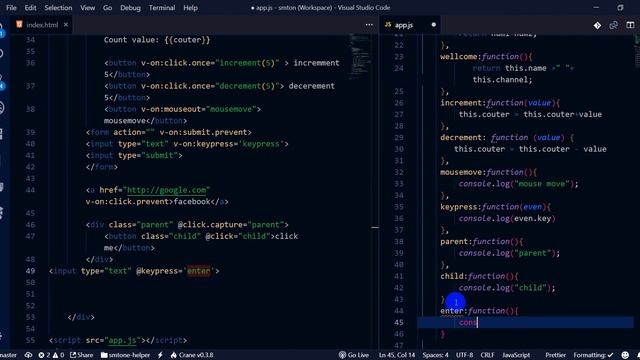
Task: Click the highlighted 'enter' handler in index.html
Action: tap(198, 271)
